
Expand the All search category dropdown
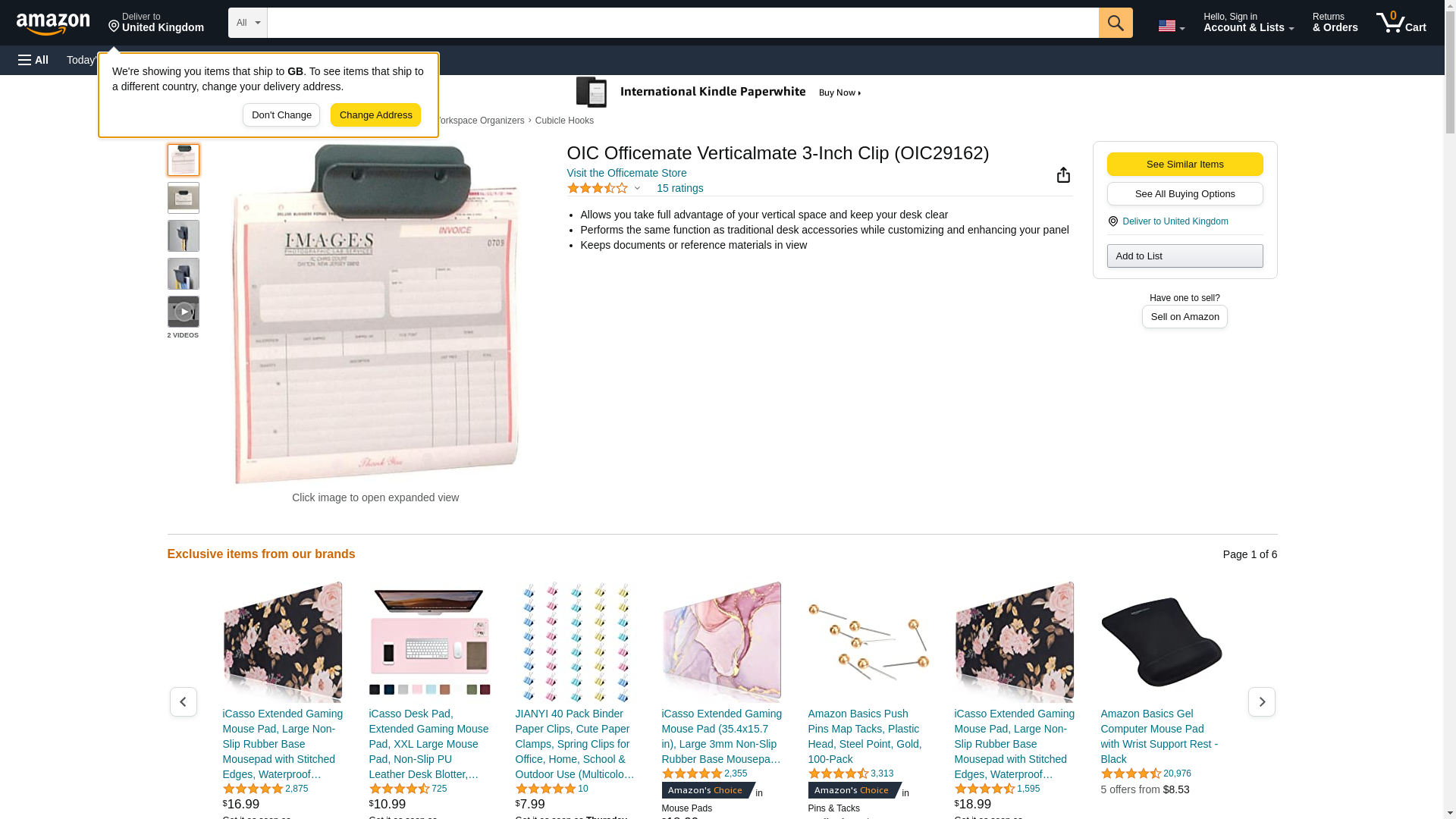(x=247, y=23)
